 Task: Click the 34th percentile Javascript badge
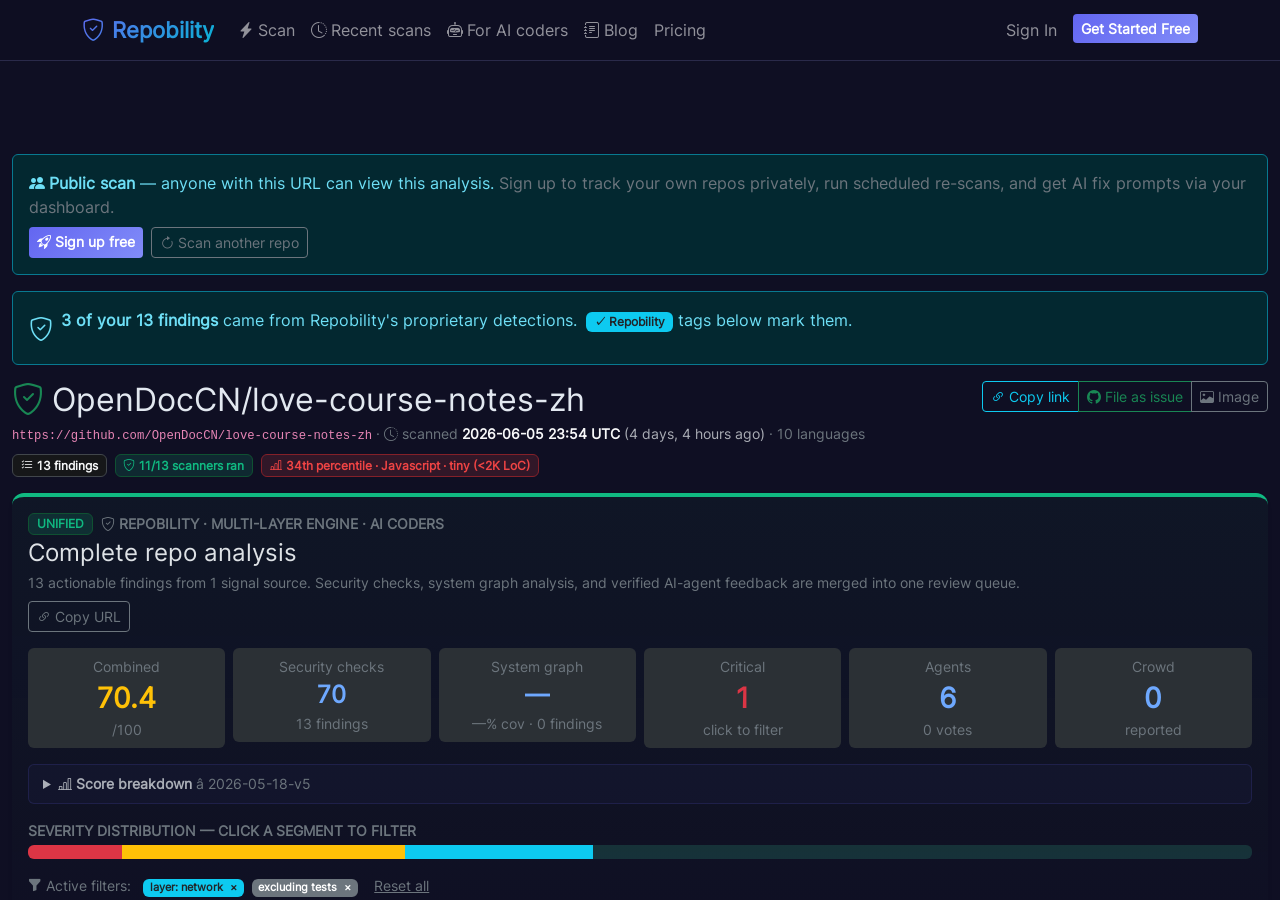[x=400, y=465]
